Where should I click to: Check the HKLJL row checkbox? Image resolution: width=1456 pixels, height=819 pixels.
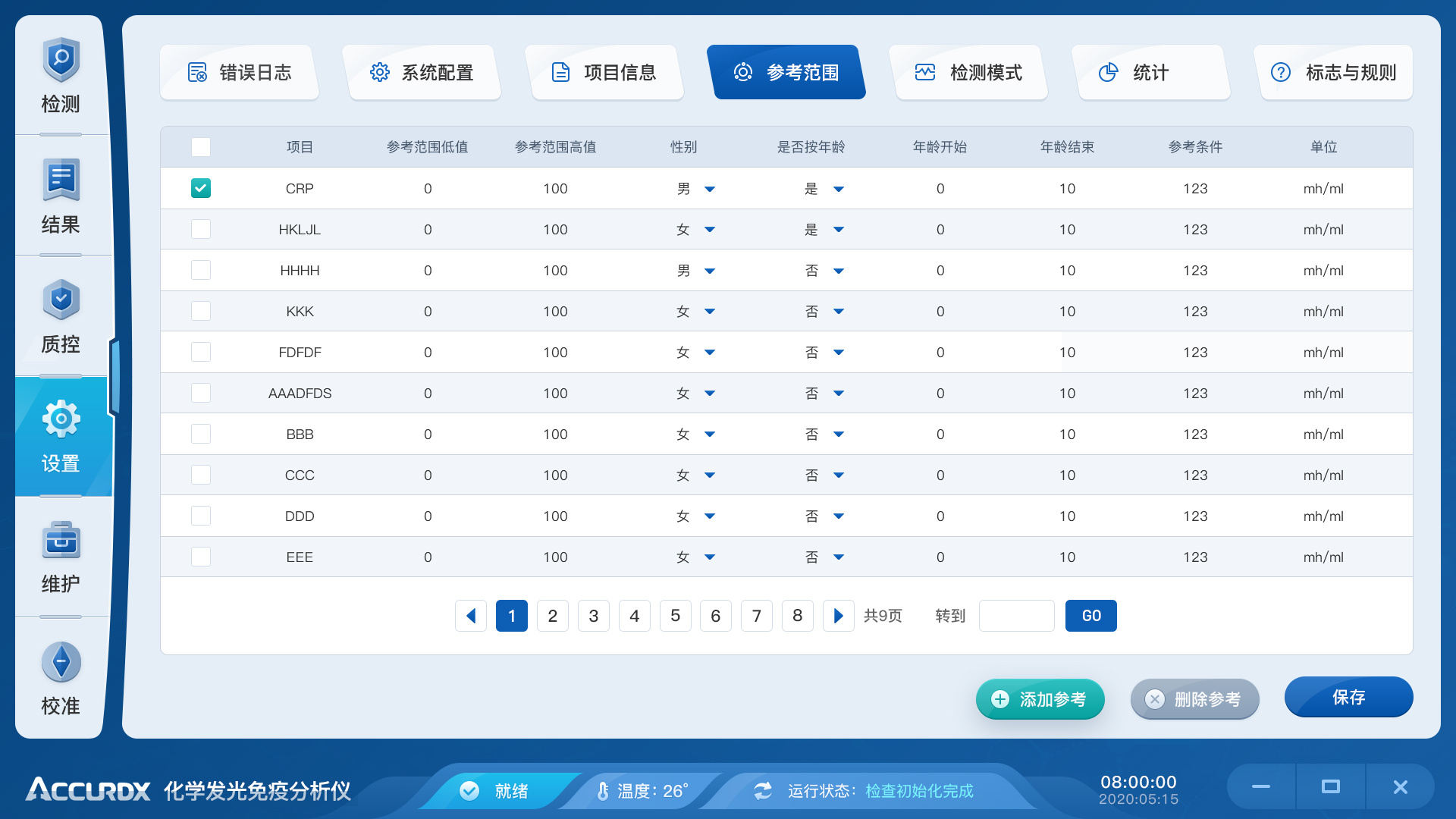(x=200, y=229)
